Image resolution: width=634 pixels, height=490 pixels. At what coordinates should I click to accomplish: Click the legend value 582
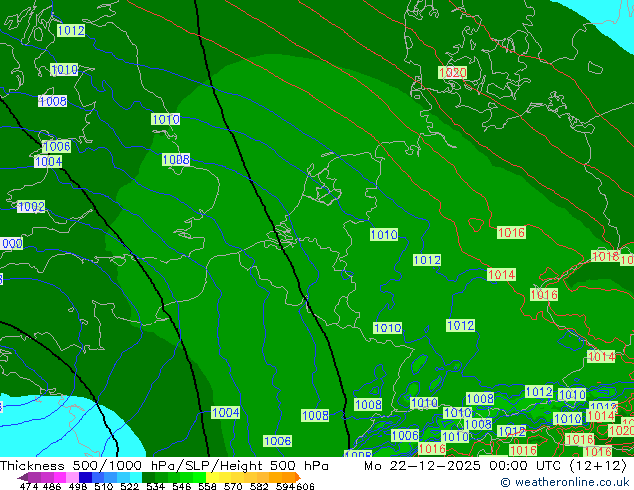pos(259,486)
